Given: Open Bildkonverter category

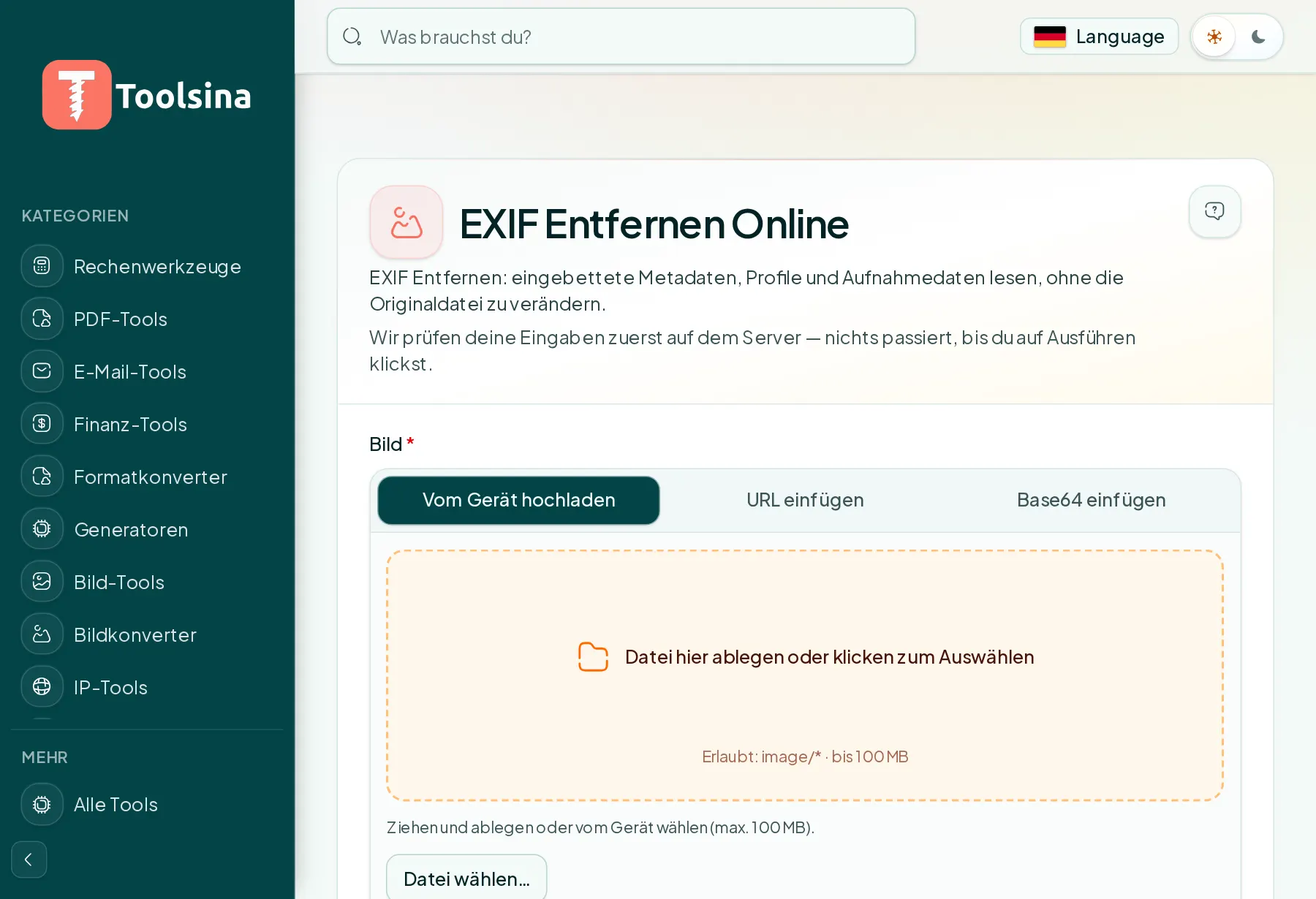Looking at the screenshot, I should pyautogui.click(x=147, y=634).
